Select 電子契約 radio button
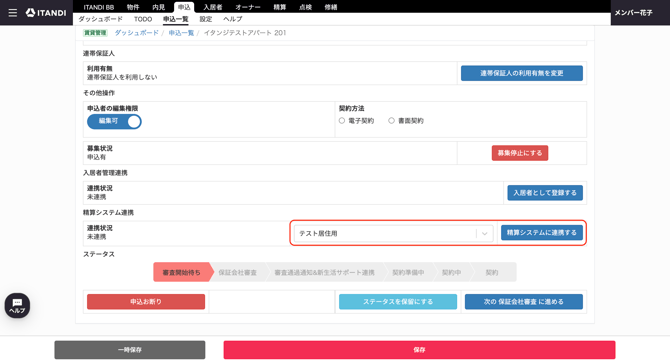The image size is (670, 362). point(342,121)
